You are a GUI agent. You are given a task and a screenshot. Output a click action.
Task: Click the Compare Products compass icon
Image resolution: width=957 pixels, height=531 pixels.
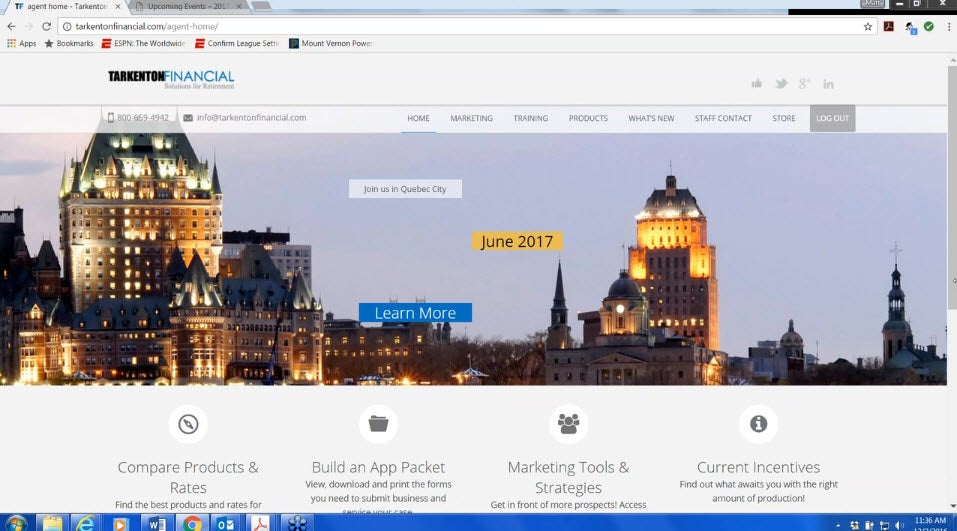pos(188,424)
